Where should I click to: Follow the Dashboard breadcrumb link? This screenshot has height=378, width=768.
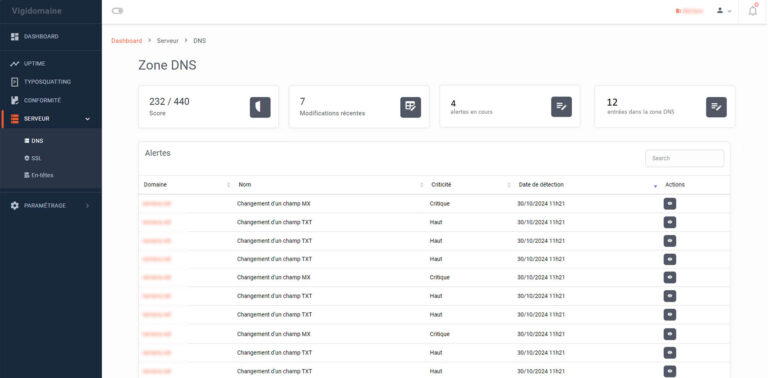126,41
